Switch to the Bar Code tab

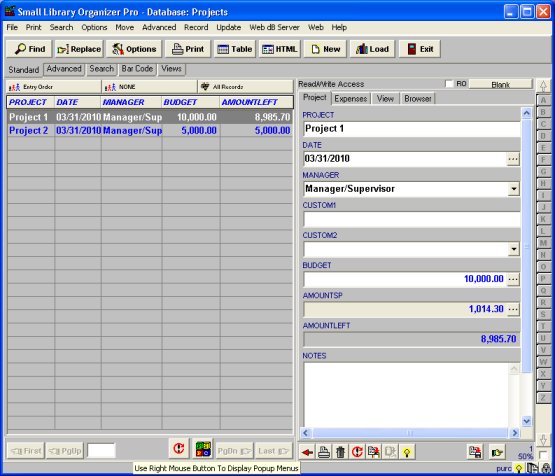click(137, 69)
